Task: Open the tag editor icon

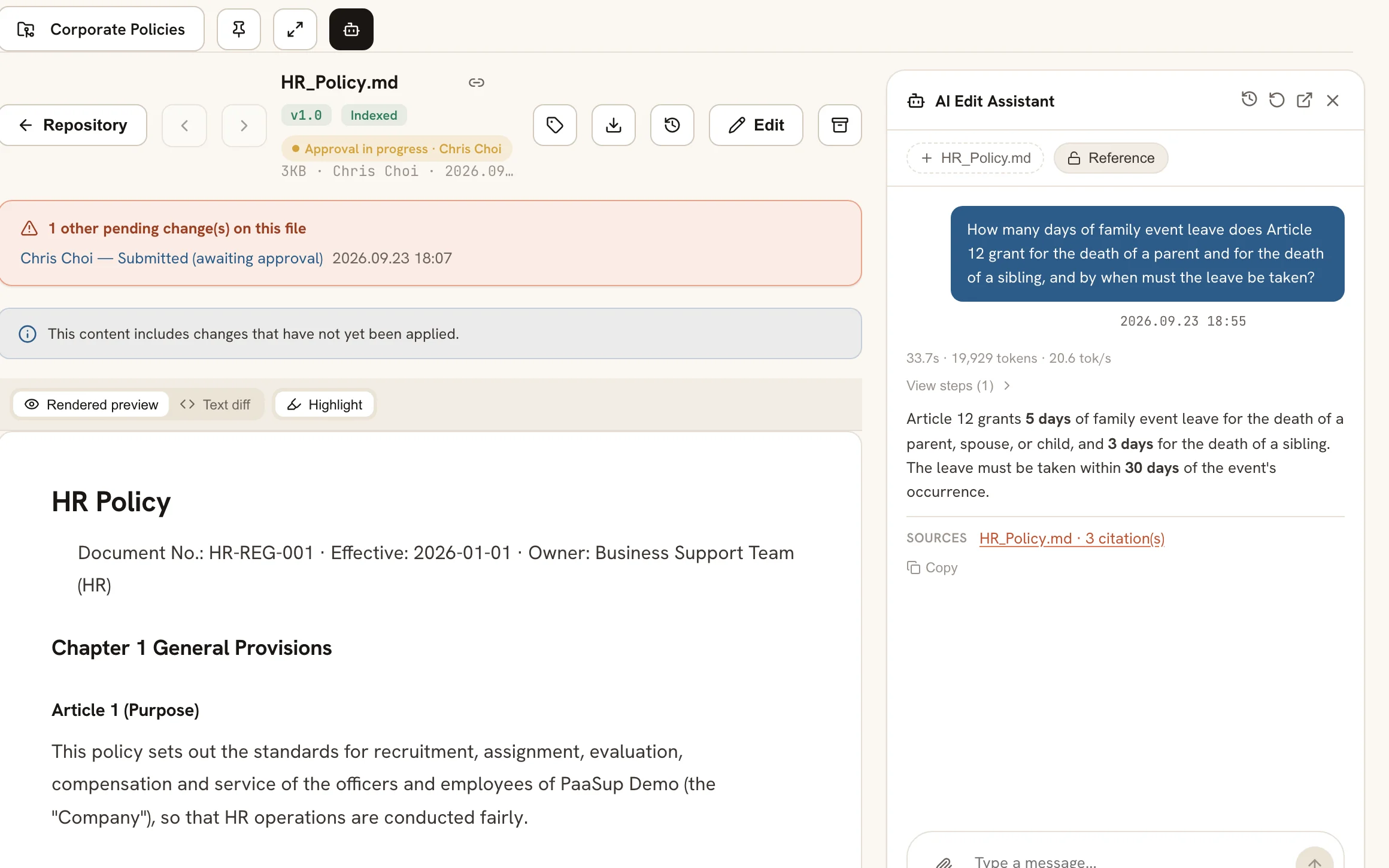Action: point(555,125)
